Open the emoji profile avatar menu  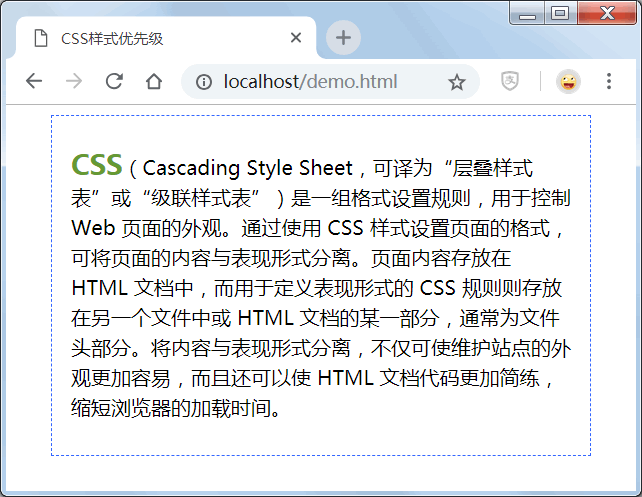(568, 82)
